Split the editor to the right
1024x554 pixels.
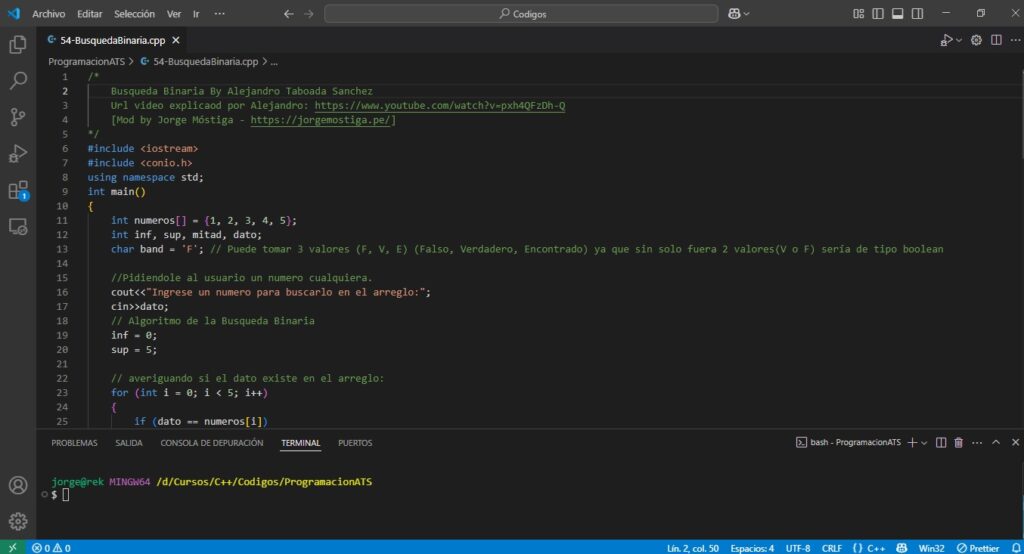pyautogui.click(x=996, y=40)
